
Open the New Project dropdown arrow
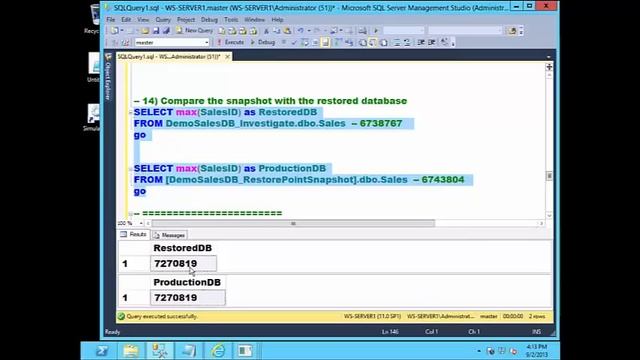(122, 31)
